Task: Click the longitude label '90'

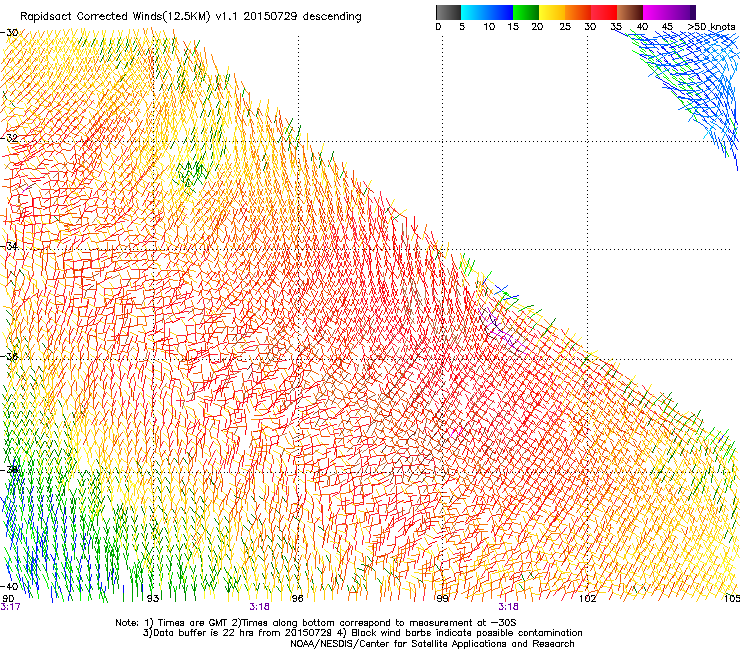Action: (x=8, y=599)
